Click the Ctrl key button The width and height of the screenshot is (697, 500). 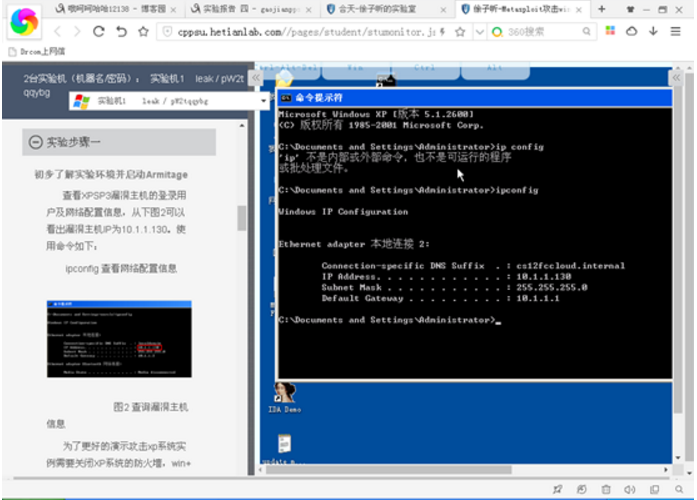425,68
